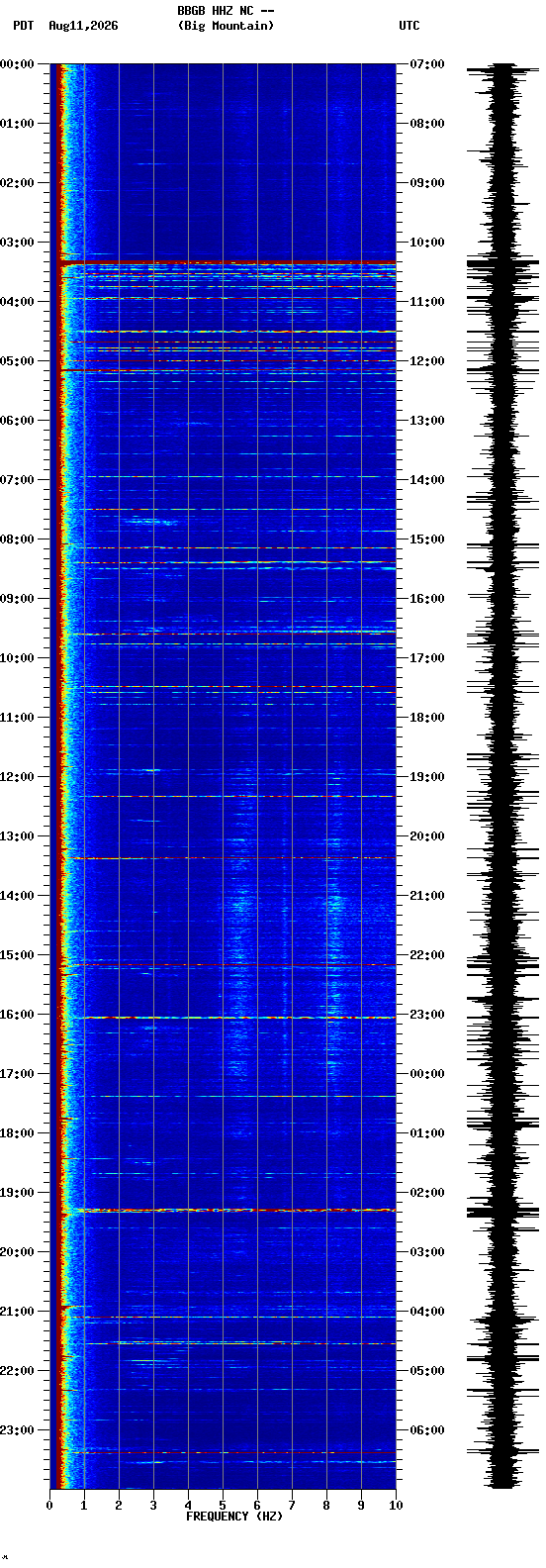Screen dimensions: 546x1568
Task: Click the 06:00 label on PDT axis
Action: point(17,421)
